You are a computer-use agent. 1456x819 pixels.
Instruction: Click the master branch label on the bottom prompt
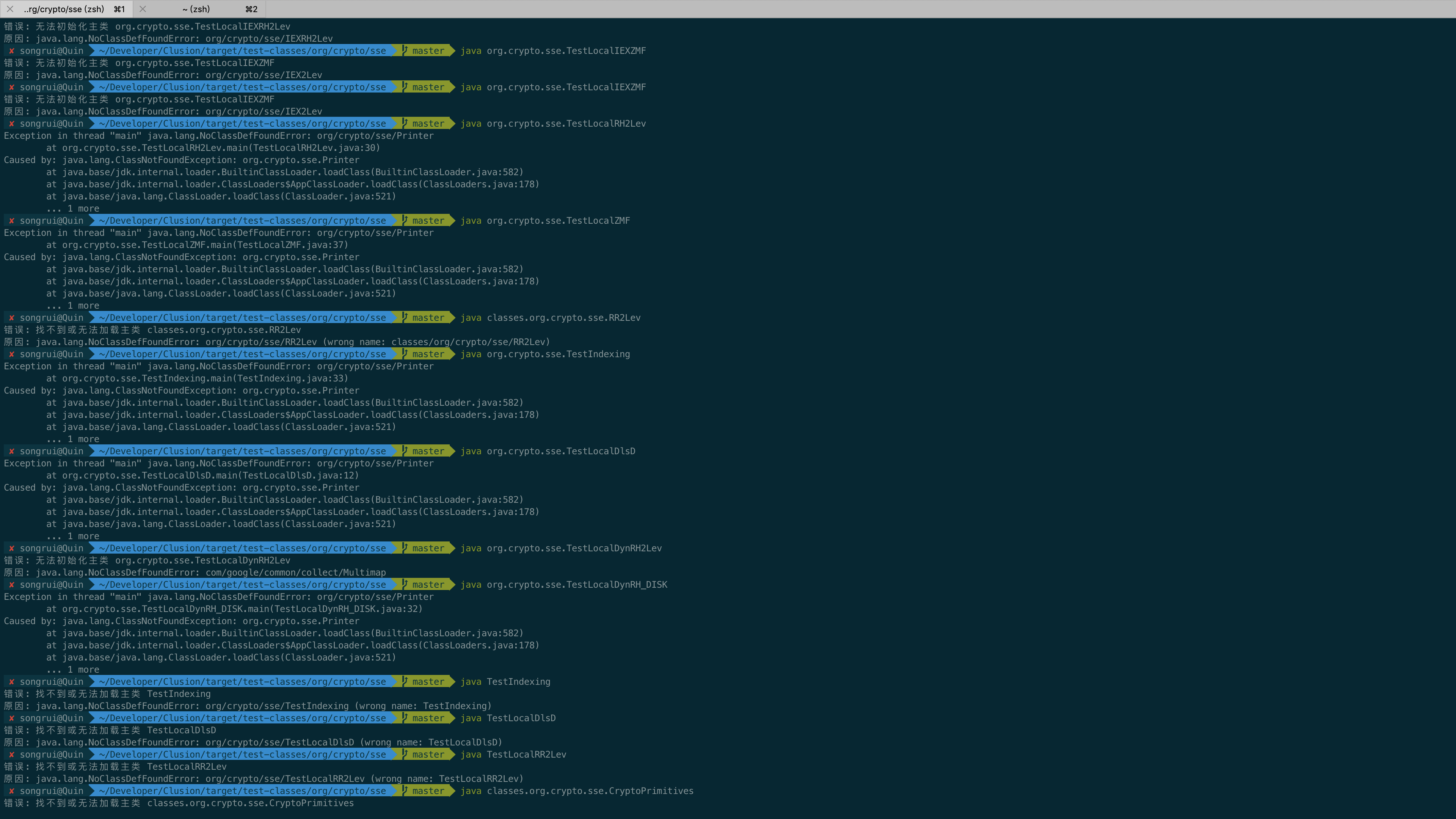(428, 791)
